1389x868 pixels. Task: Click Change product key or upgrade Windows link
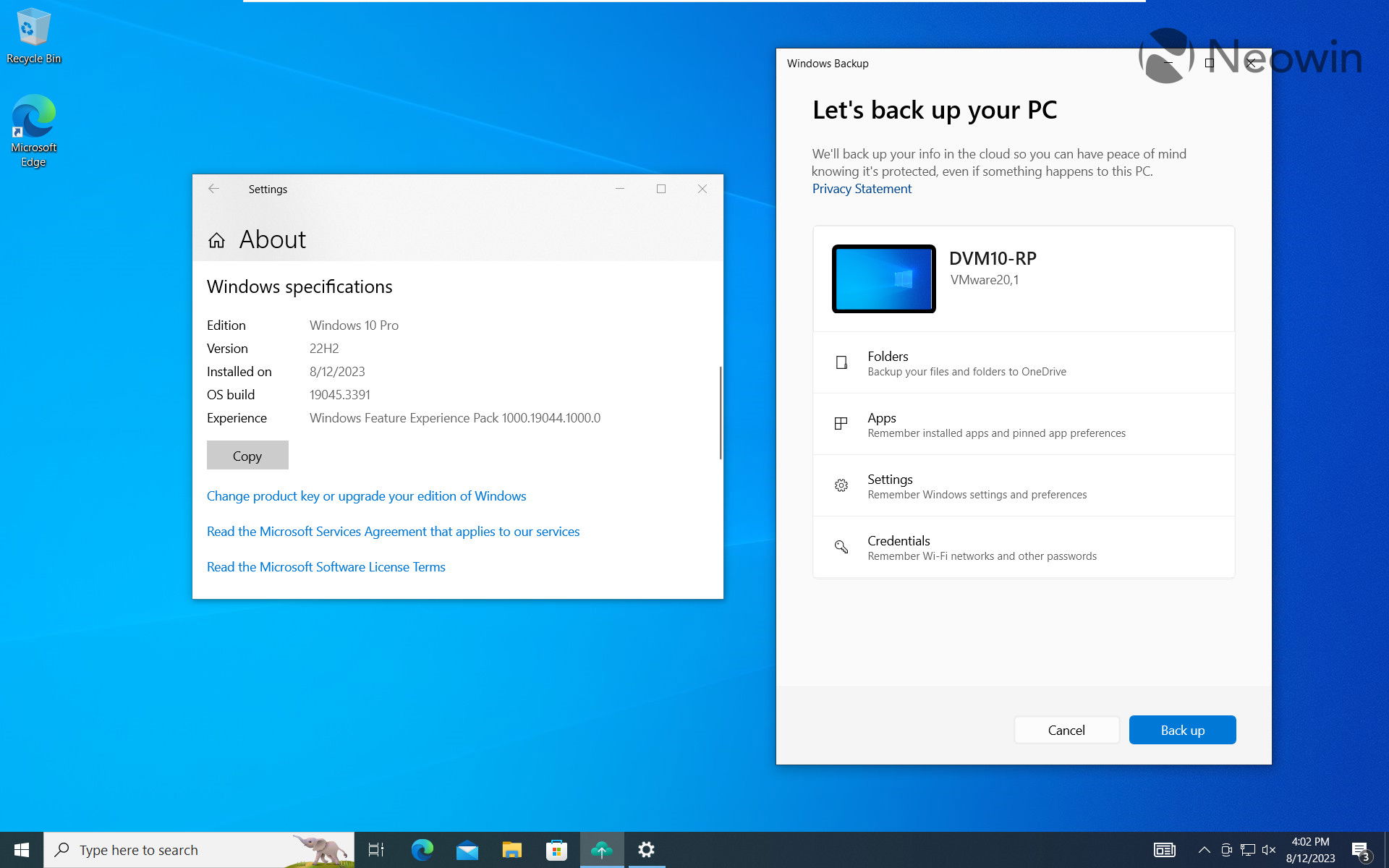[367, 494]
